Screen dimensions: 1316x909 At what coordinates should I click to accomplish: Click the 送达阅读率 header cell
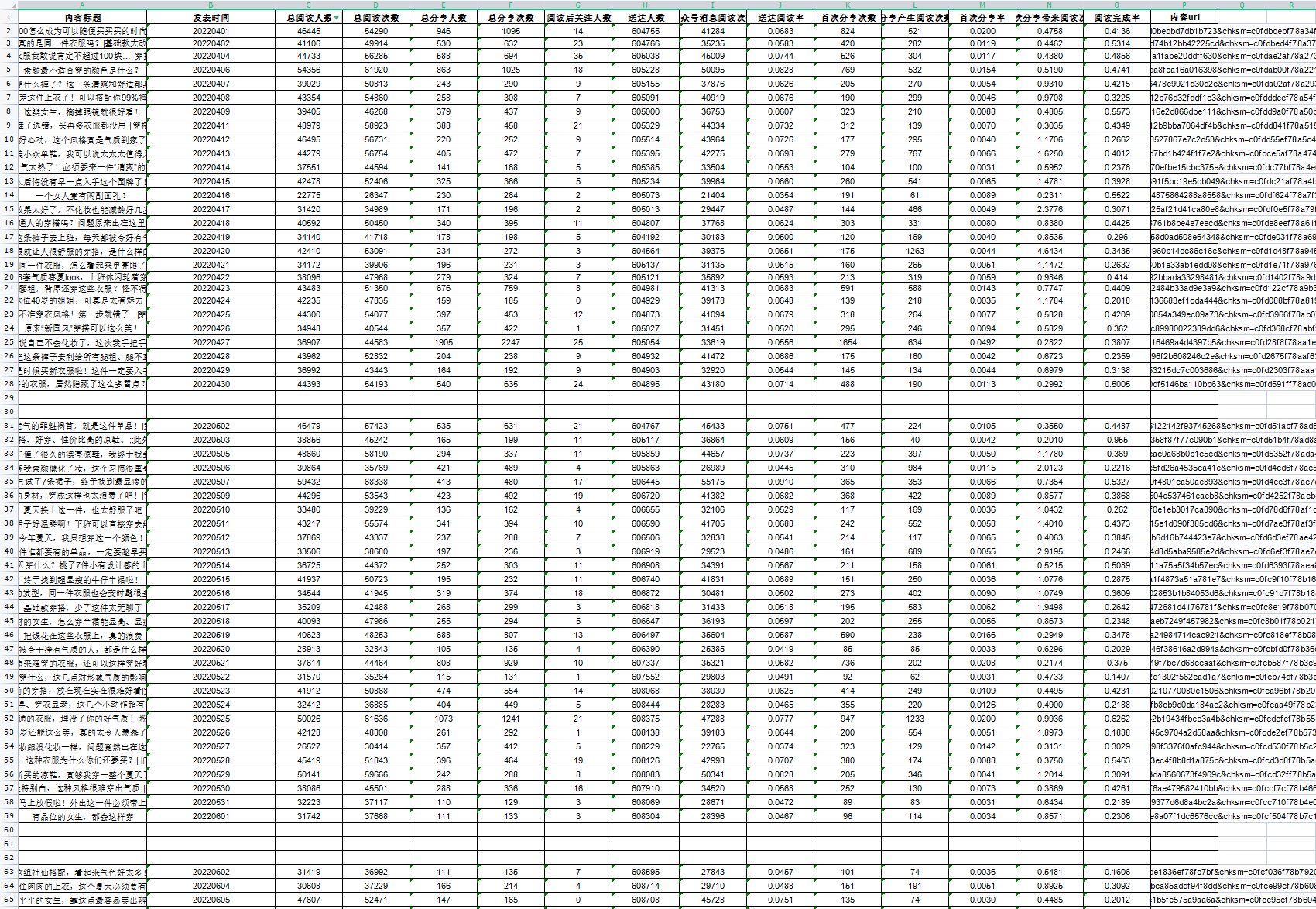(780, 17)
